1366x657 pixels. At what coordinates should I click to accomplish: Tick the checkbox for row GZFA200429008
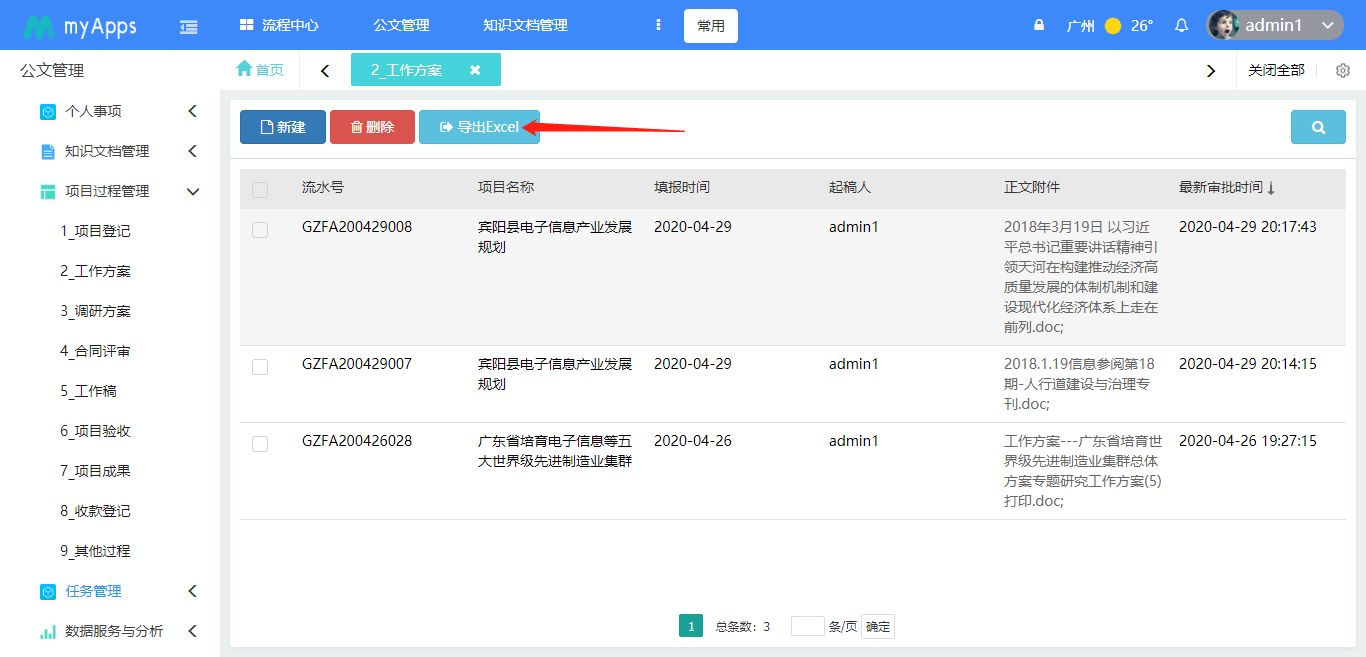coord(260,230)
